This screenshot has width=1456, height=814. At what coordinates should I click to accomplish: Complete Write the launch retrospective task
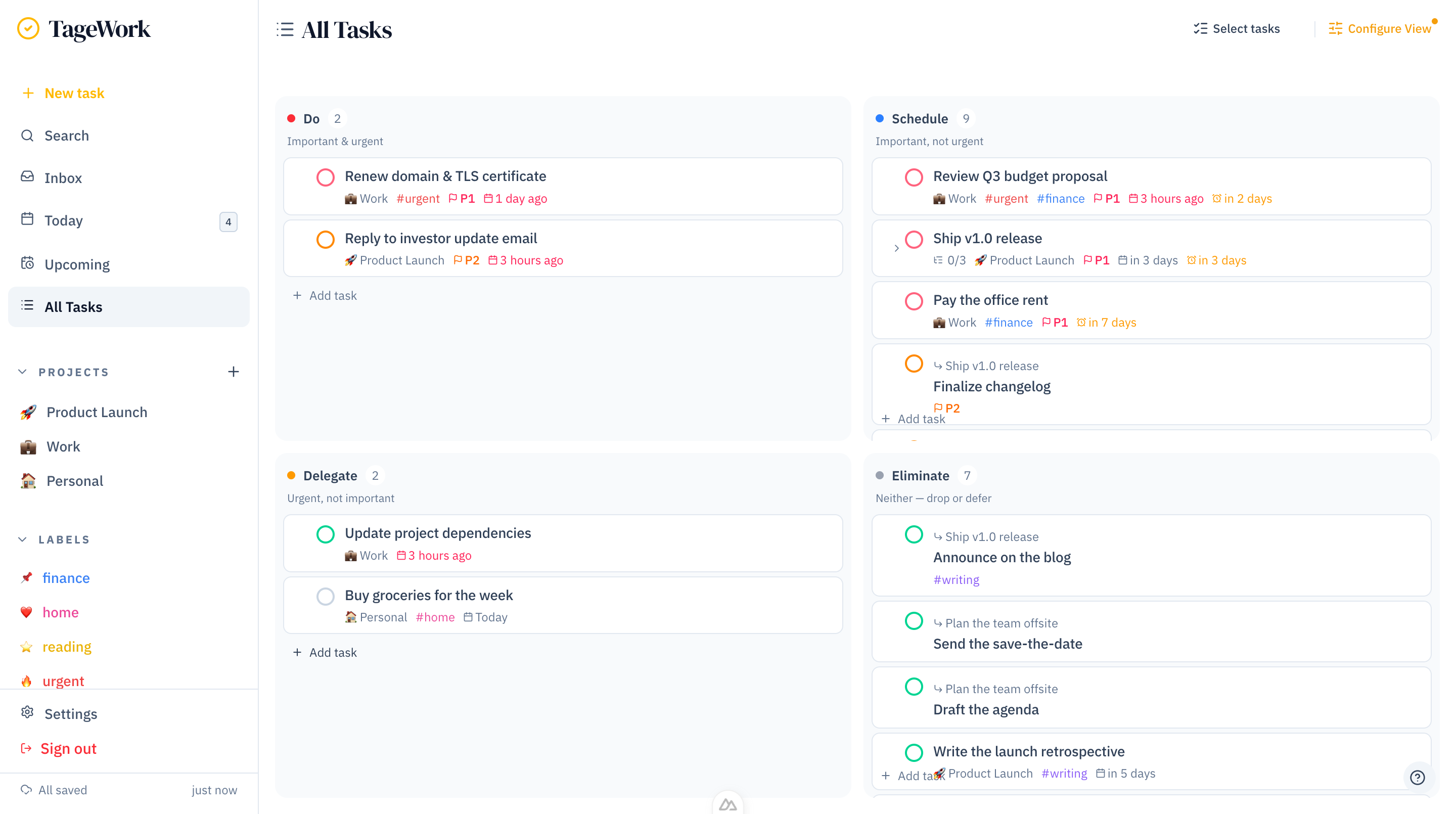(x=914, y=752)
